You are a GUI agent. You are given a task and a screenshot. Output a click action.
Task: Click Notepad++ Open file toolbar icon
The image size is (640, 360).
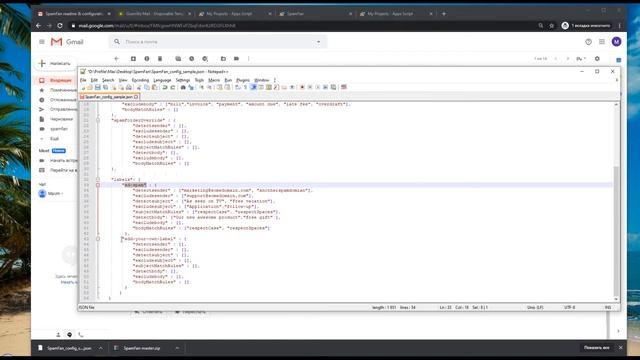pyautogui.click(x=90, y=87)
